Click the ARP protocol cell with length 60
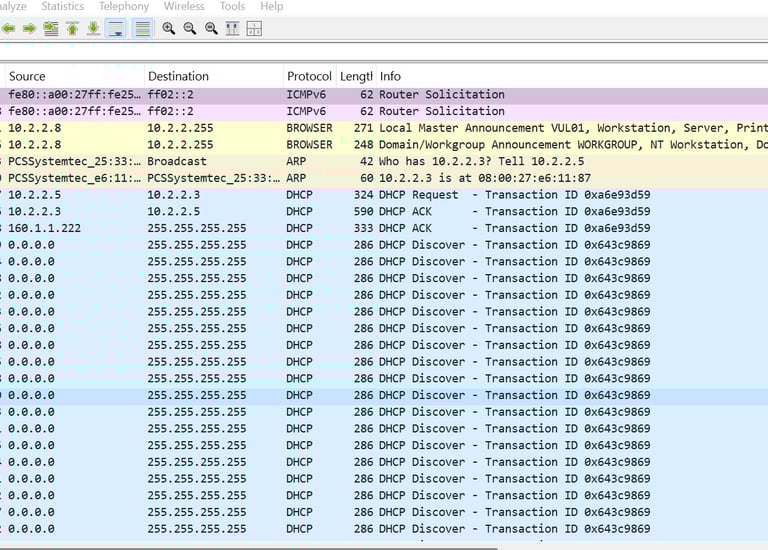 click(x=296, y=178)
